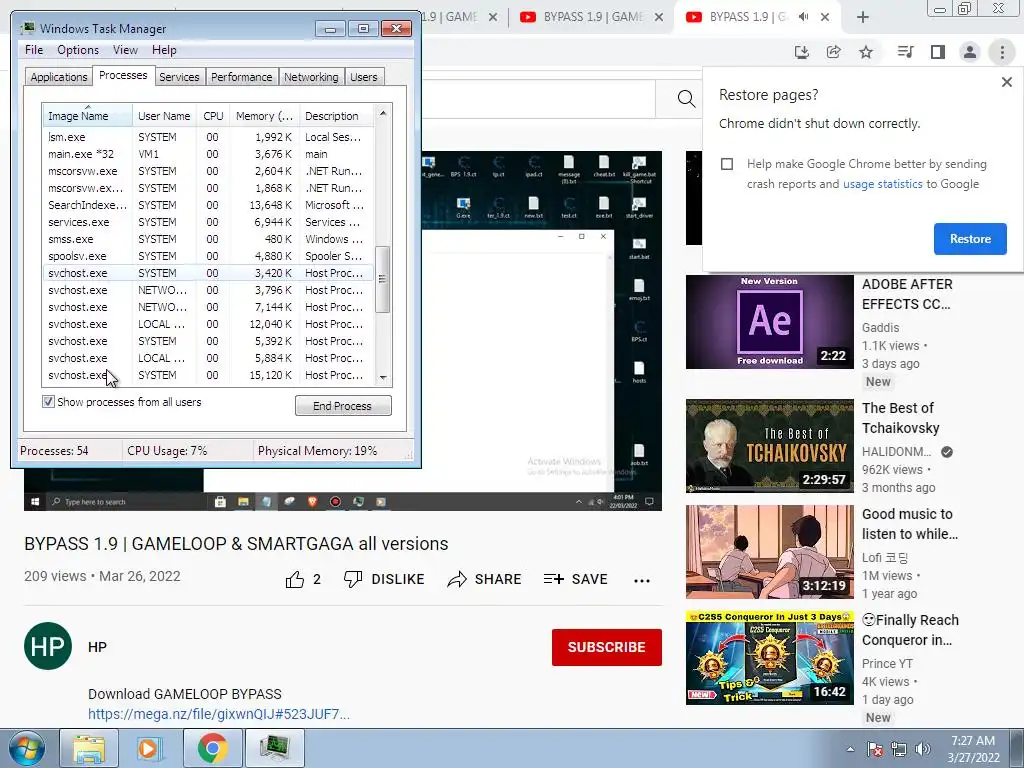Click the DISLIKE thumbs-down button
Viewport: 1024px width, 768px height.
click(x=384, y=579)
